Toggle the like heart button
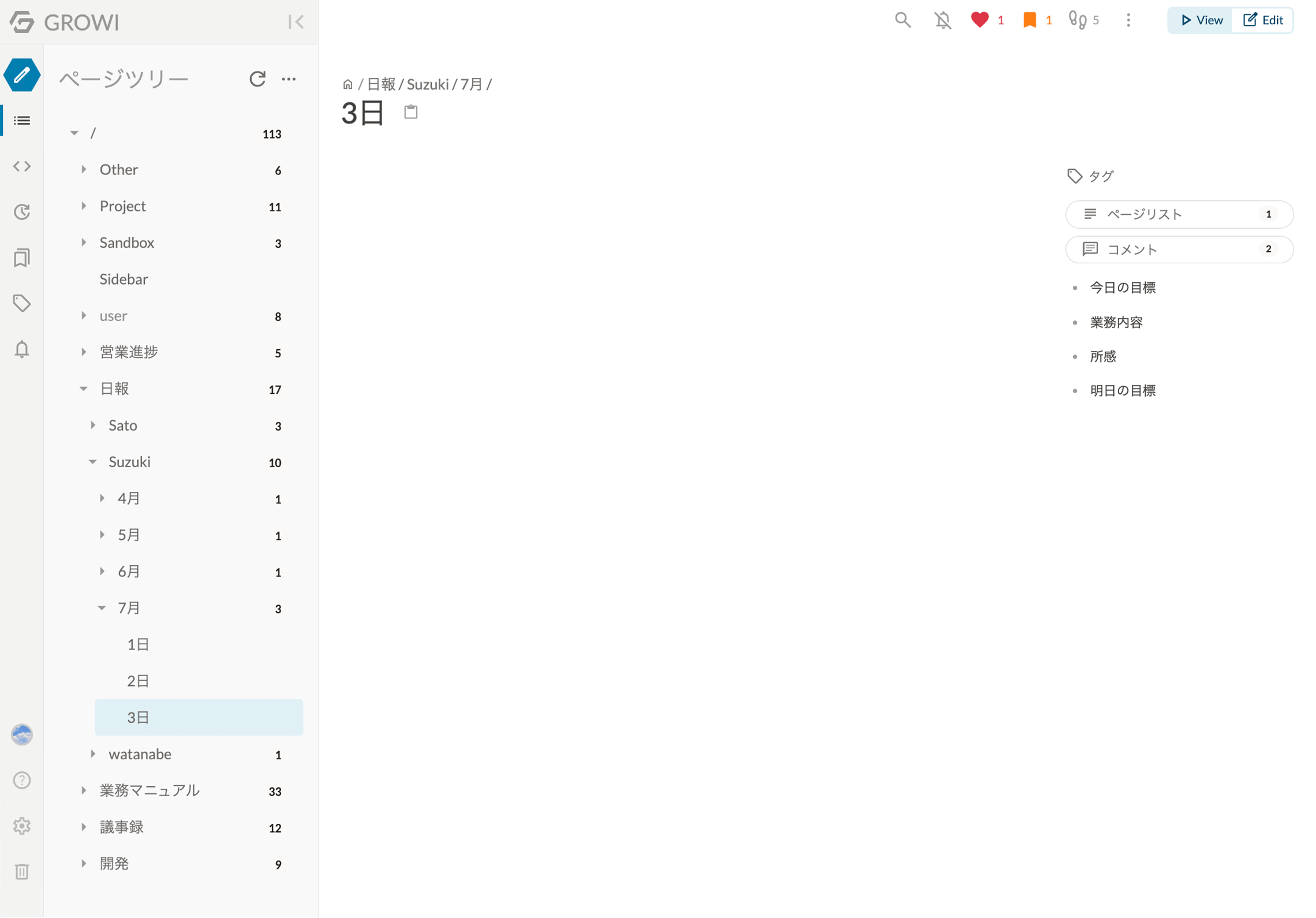Screen dimensions: 1316x918 pyautogui.click(x=979, y=20)
